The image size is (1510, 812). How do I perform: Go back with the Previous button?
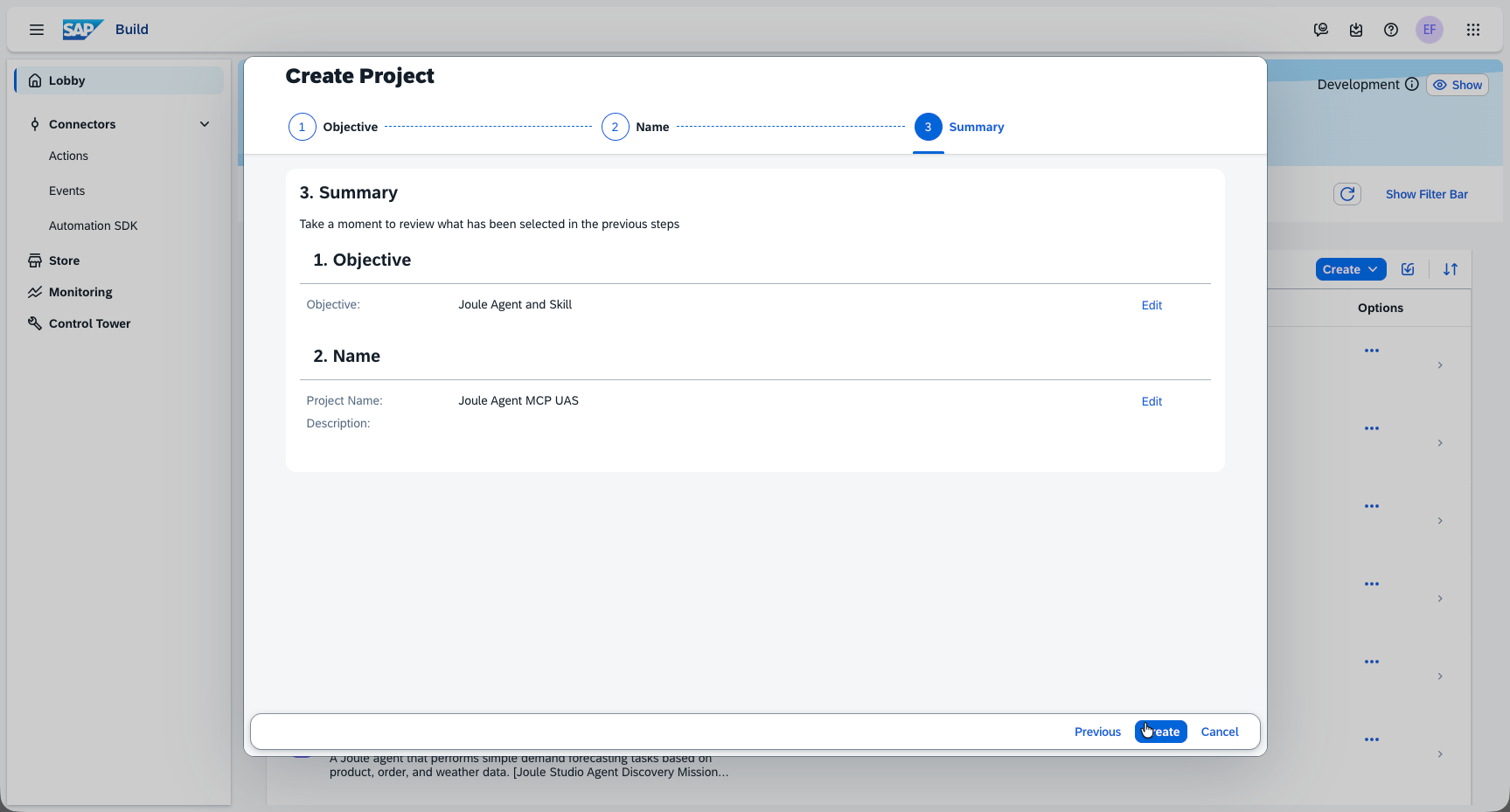click(1097, 732)
